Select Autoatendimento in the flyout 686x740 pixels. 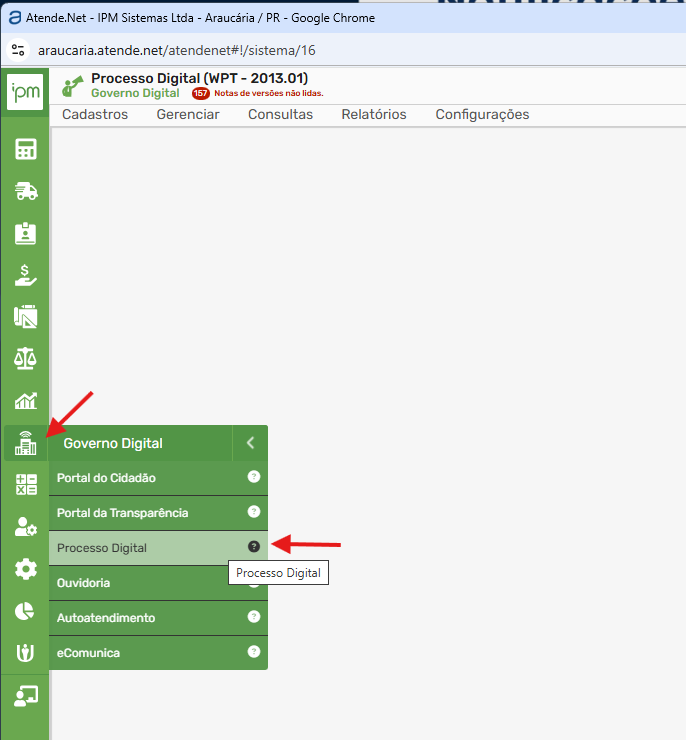pyautogui.click(x=158, y=618)
